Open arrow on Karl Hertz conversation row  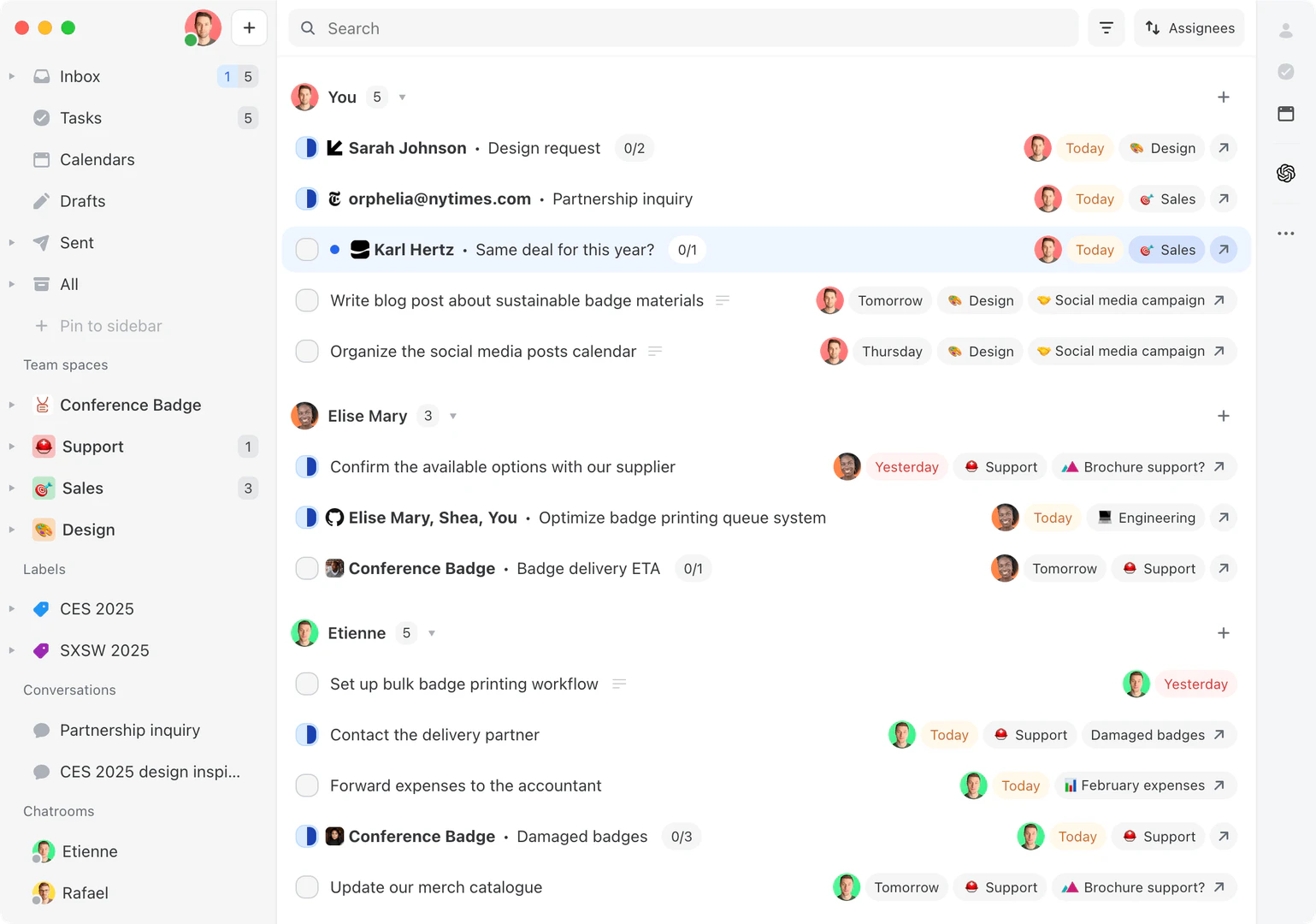[x=1223, y=250]
